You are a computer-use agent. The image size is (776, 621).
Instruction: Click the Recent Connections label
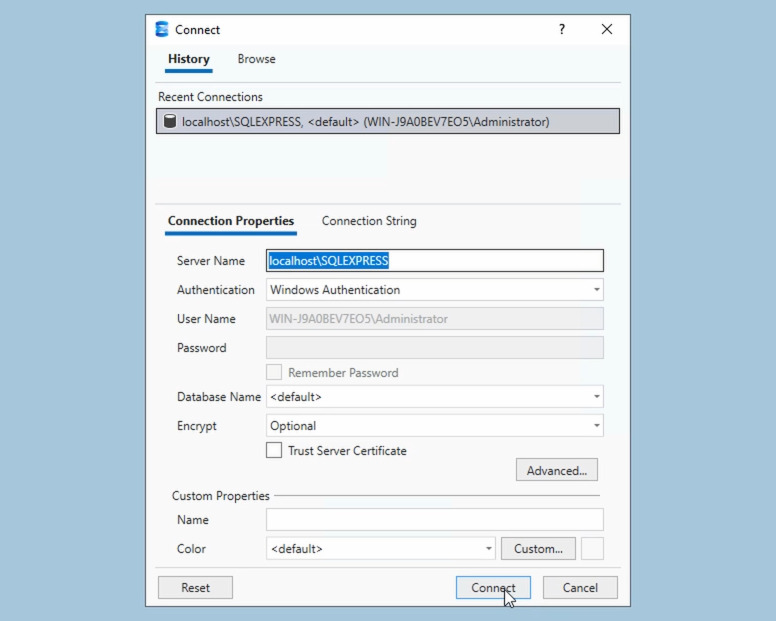pos(210,97)
